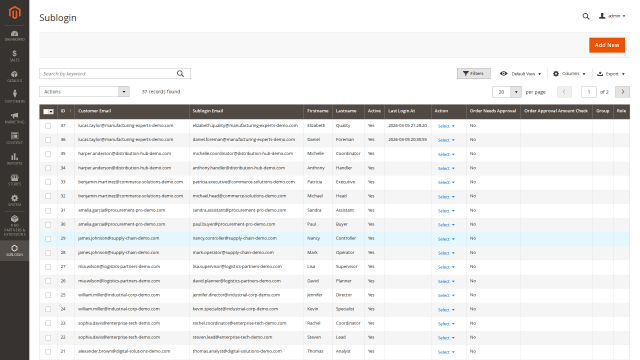The image size is (640, 360).
Task: Check the box for row ID 22
Action: pyautogui.click(x=48, y=338)
